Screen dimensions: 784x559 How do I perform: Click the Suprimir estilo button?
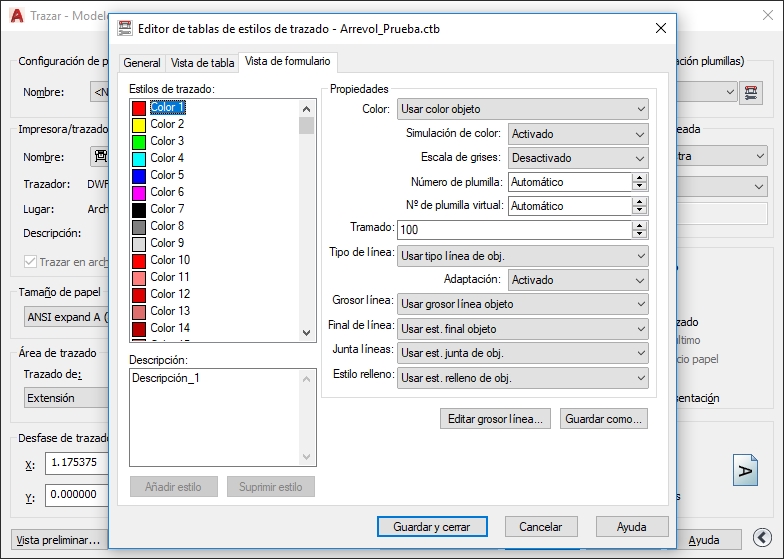click(270, 486)
